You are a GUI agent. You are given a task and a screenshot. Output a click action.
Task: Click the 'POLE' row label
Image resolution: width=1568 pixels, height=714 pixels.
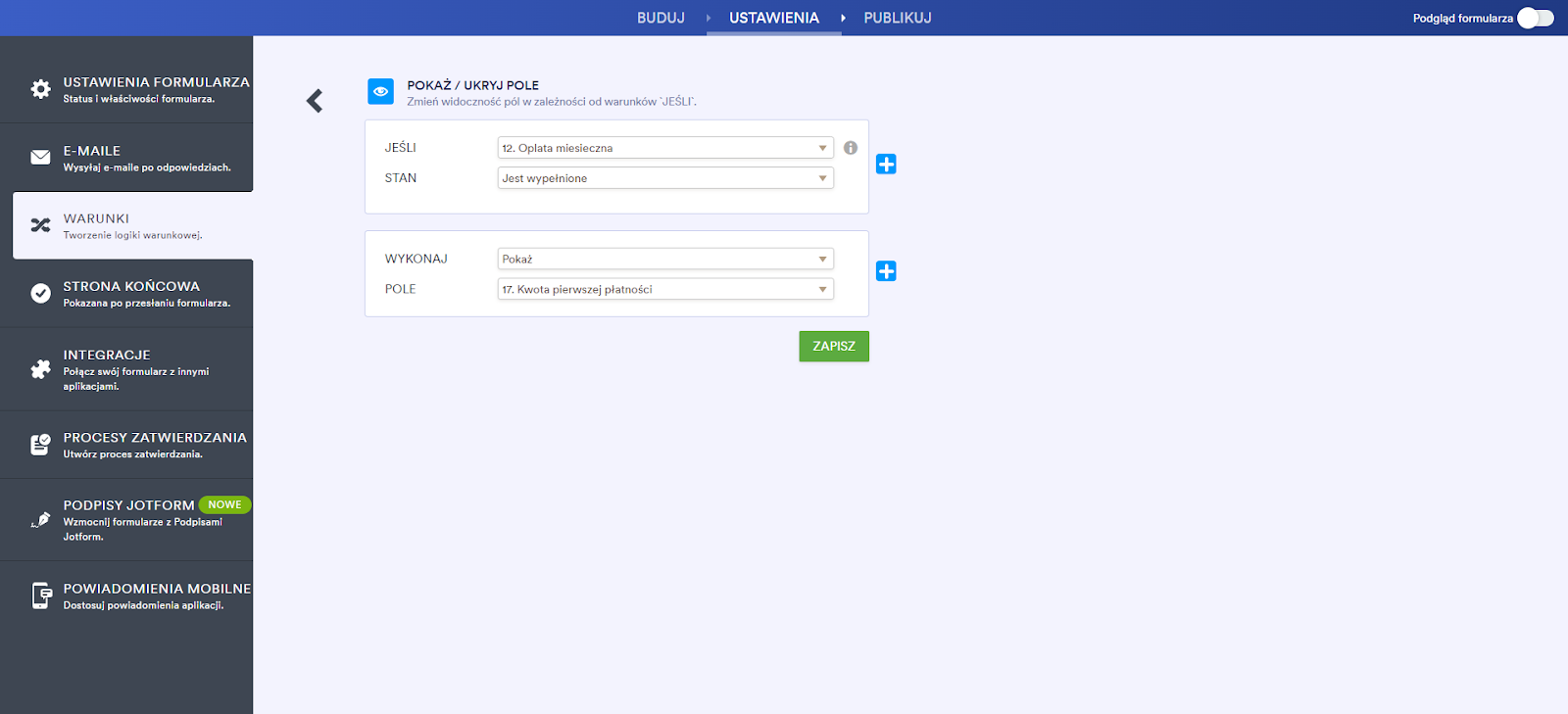(x=401, y=289)
